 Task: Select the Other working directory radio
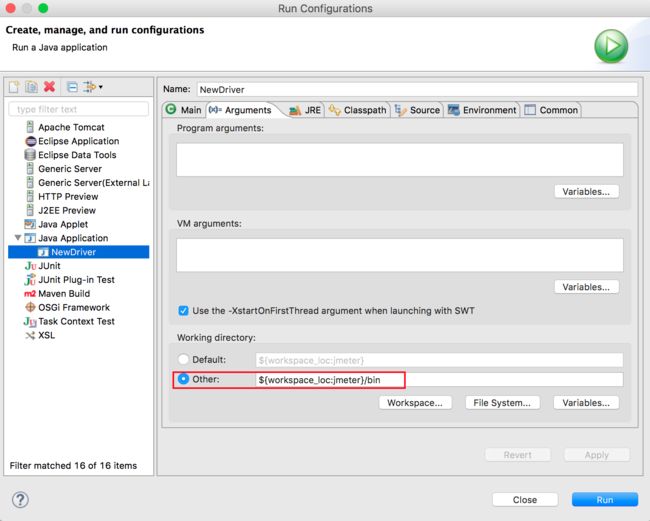[x=183, y=379]
